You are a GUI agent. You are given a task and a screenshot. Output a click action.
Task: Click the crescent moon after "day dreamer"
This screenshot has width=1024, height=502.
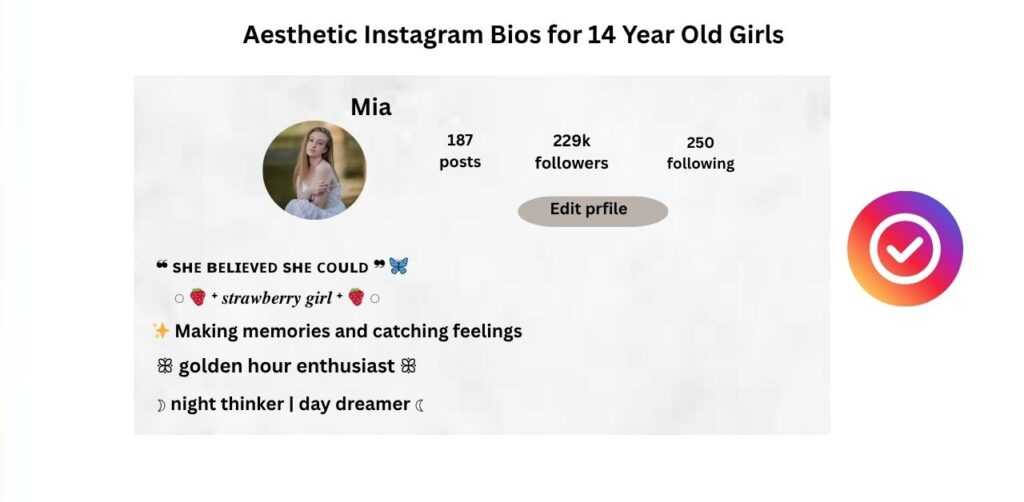click(420, 405)
